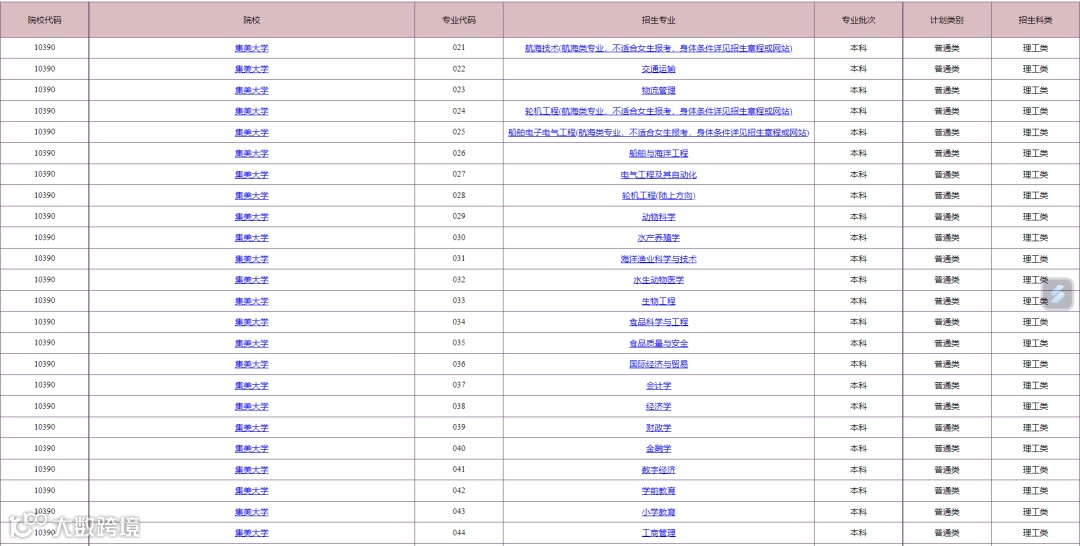This screenshot has width=1080, height=546.
Task: Select major code 037 cell
Action: [459, 385]
